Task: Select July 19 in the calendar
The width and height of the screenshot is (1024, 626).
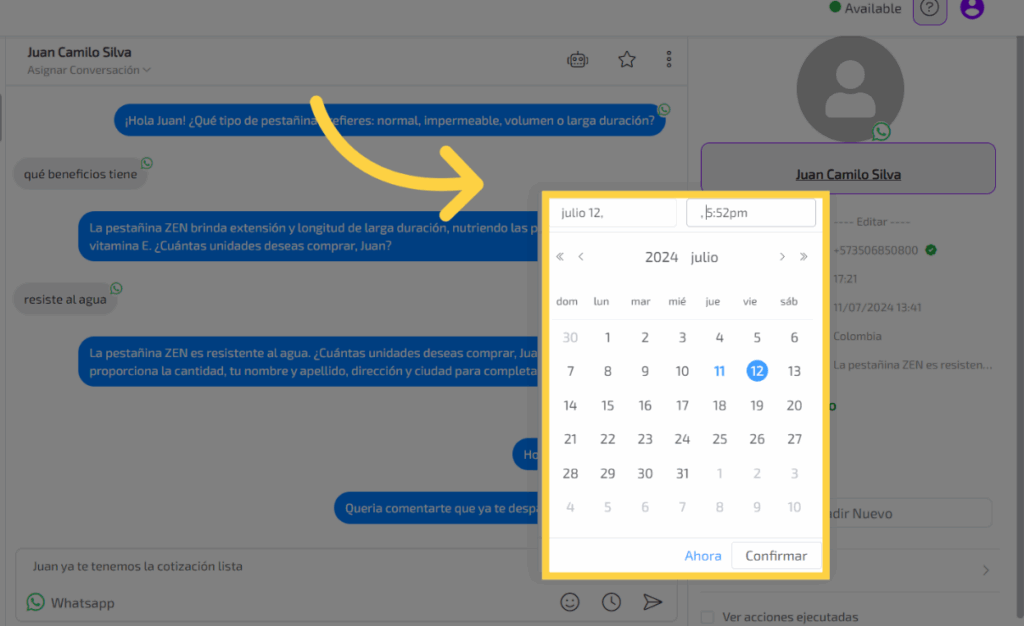Action: pos(757,405)
